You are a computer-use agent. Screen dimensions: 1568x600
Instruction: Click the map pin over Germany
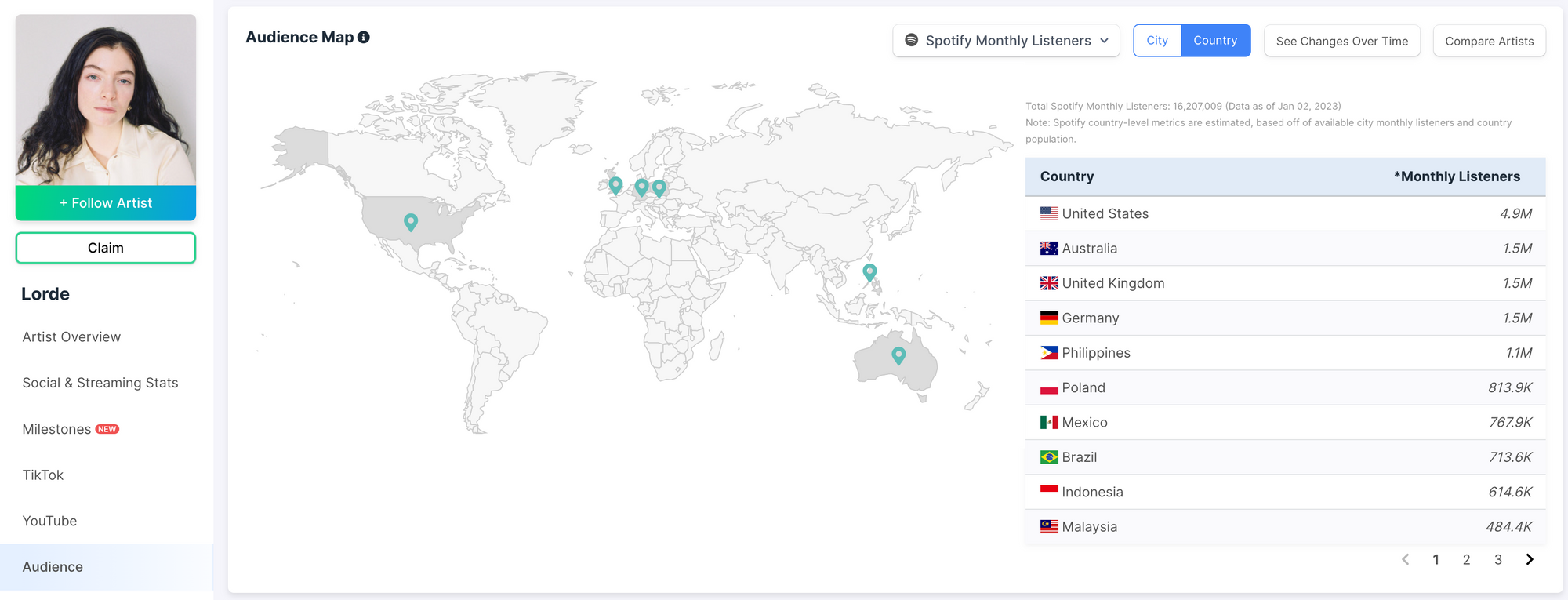(x=641, y=187)
